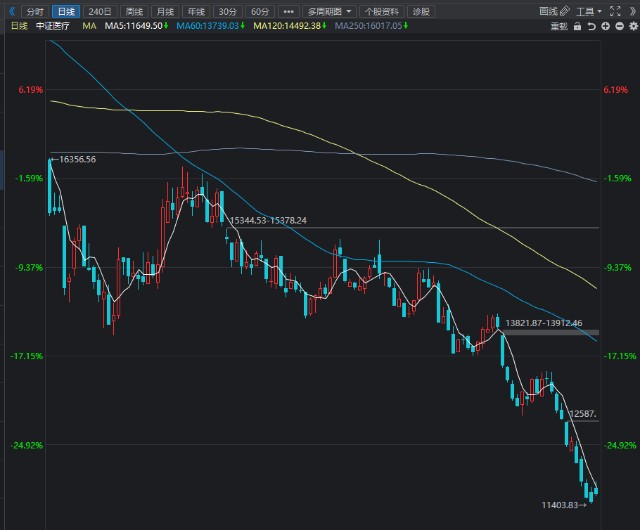Viewport: 640px width, 530px height.
Task: Zoom in with the plus icon
Action: click(x=605, y=27)
